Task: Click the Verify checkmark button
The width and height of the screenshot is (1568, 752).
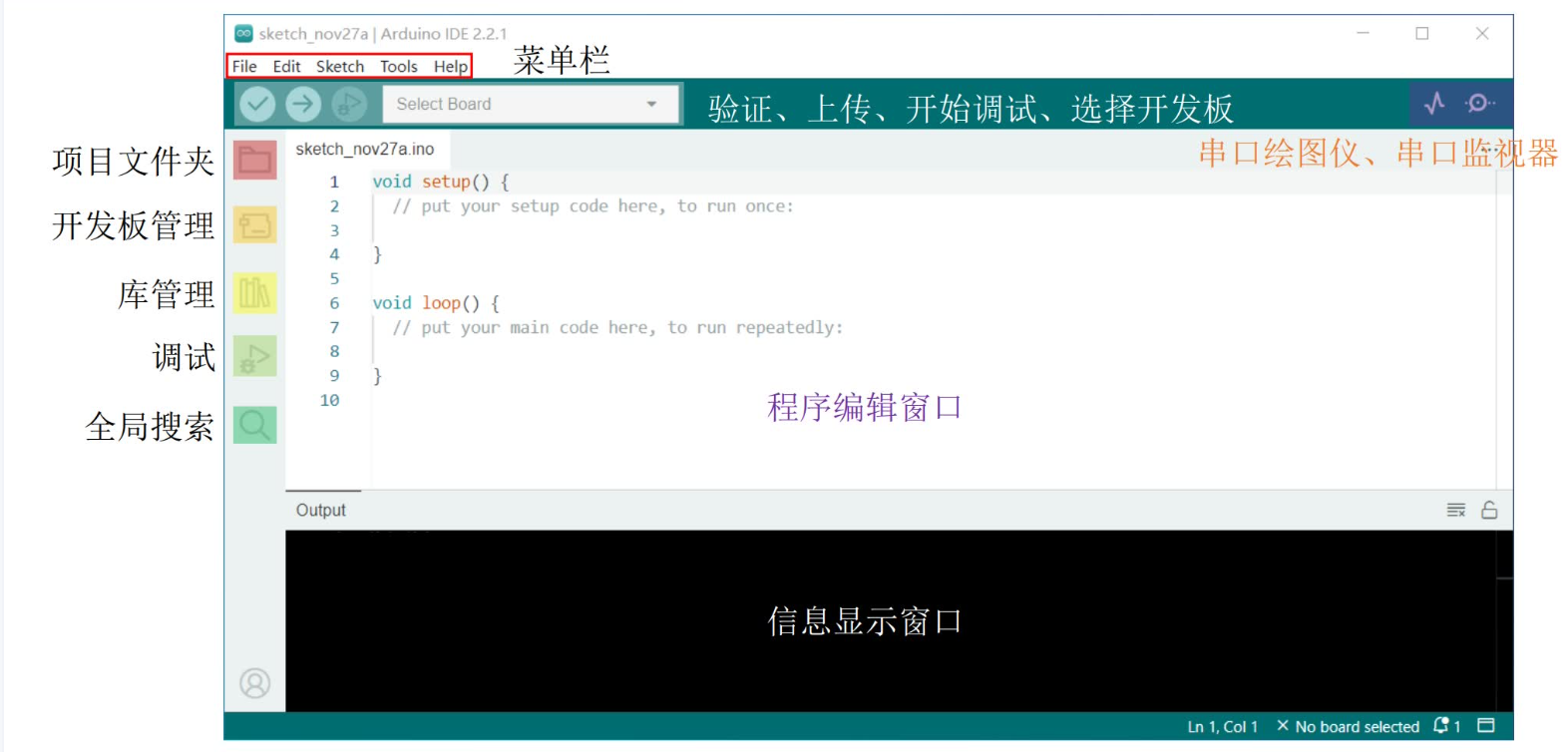Action: point(257,104)
